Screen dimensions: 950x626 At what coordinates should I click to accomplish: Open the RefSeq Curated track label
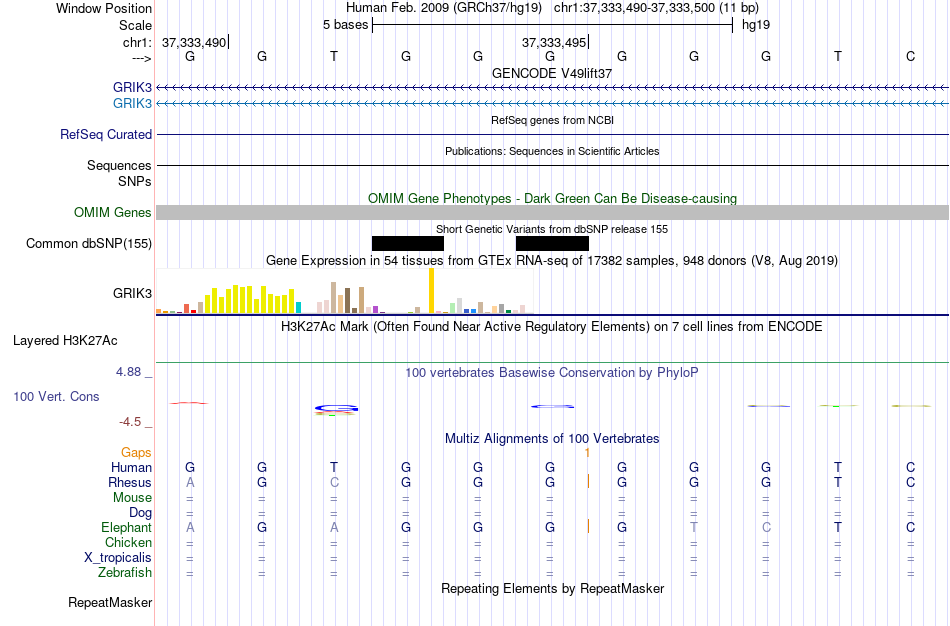click(106, 135)
